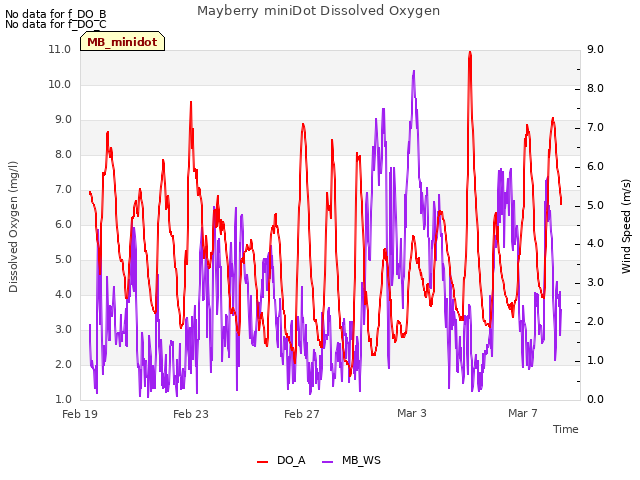Click the 'No data for f_DO_C' message

[x=56, y=24]
